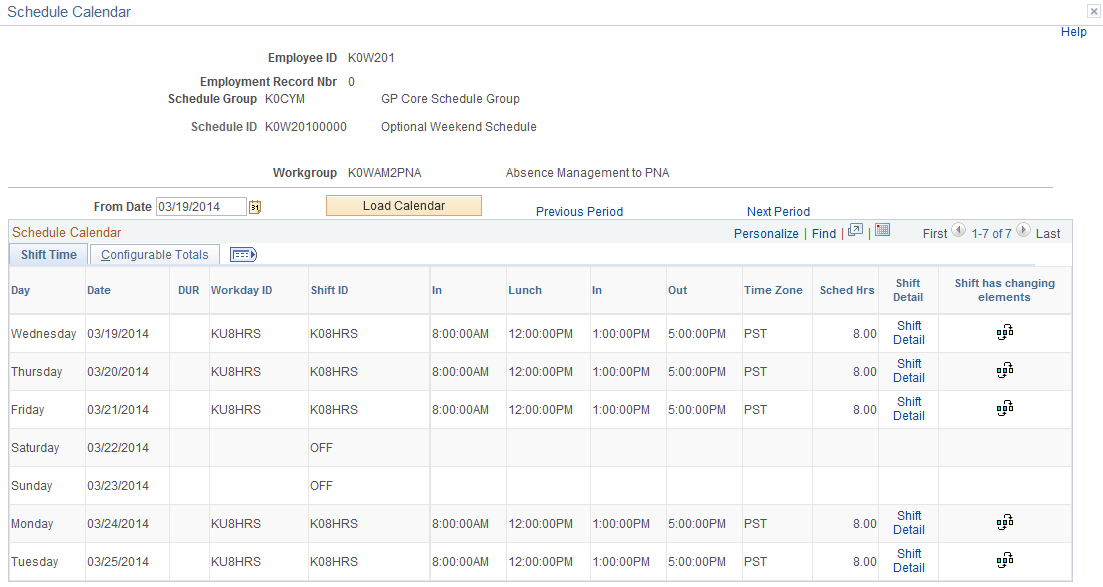Click the Download to Excel grid icon
Viewport: 1103px width, 587px height.
click(883, 230)
